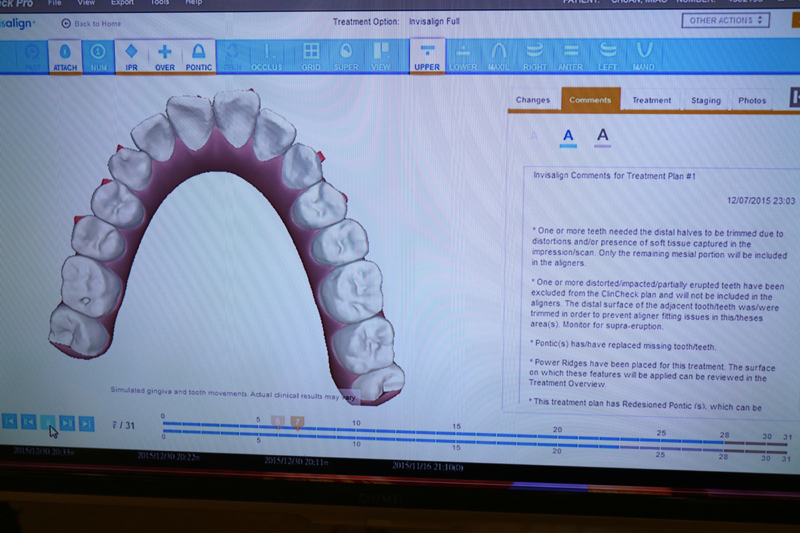Toggle the ATTACH attachments display

(65, 57)
